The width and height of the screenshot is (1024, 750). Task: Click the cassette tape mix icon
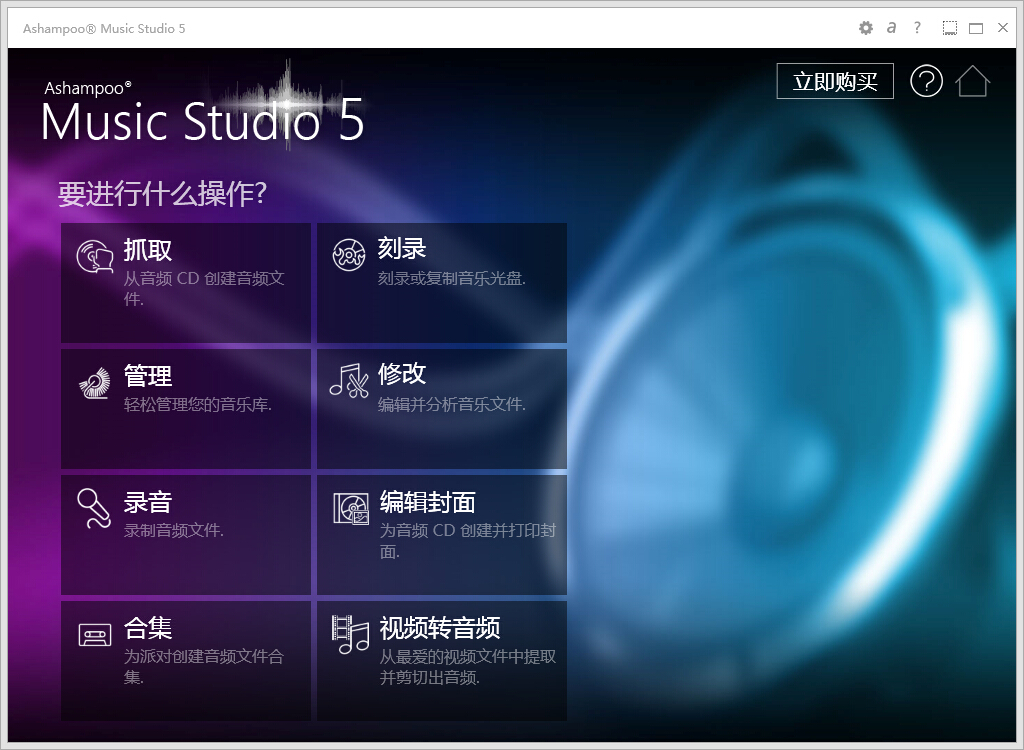(x=95, y=635)
